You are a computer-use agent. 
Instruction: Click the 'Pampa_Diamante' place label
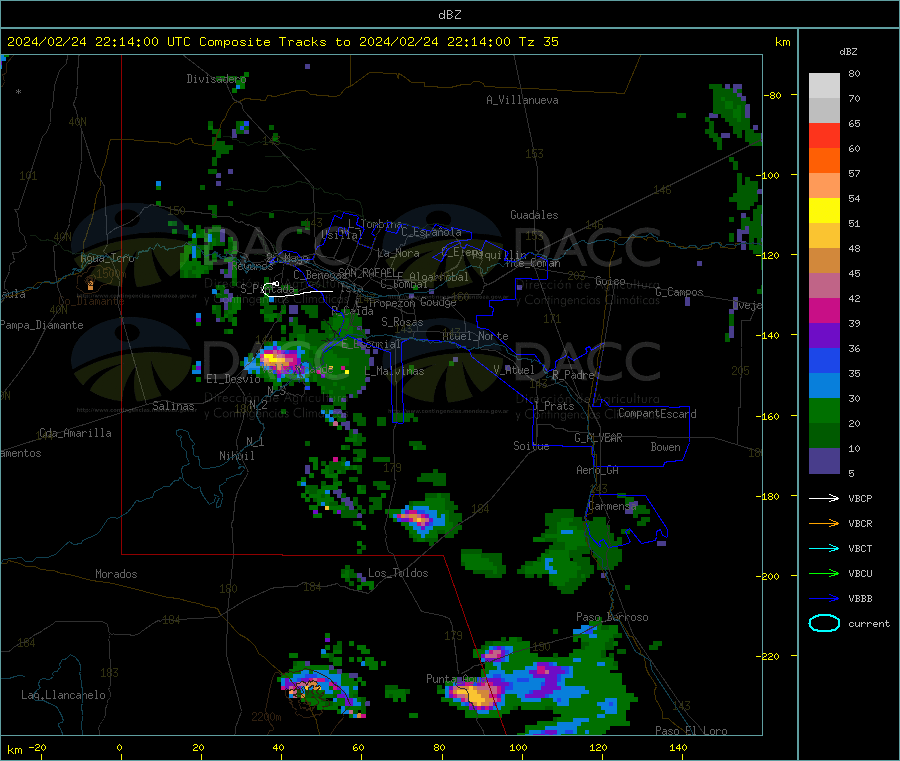click(42, 325)
